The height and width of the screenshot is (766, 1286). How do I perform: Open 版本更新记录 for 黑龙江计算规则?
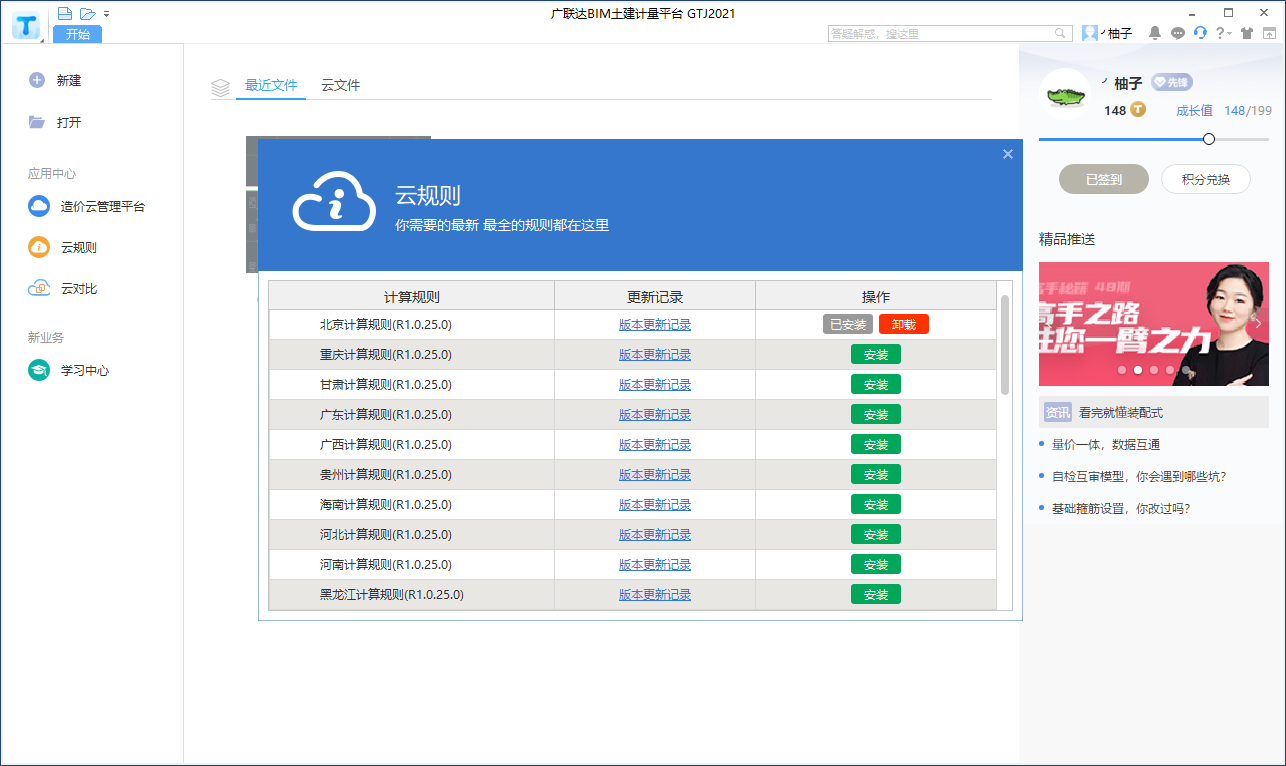[x=655, y=594]
